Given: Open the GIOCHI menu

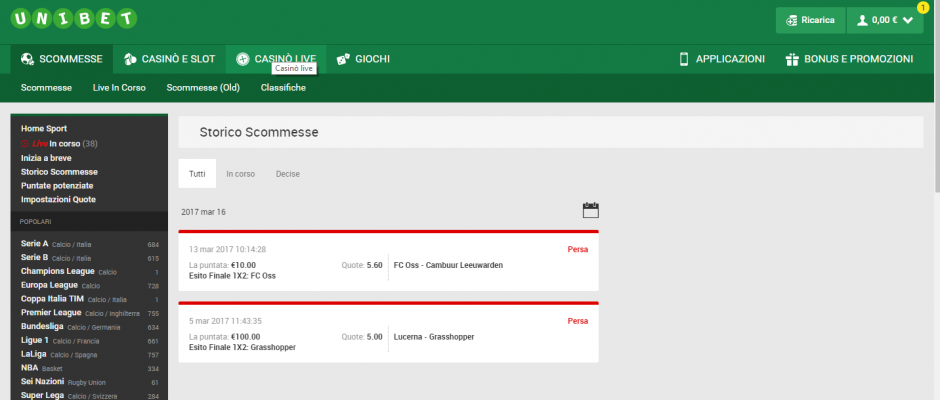Looking at the screenshot, I should (x=363, y=59).
